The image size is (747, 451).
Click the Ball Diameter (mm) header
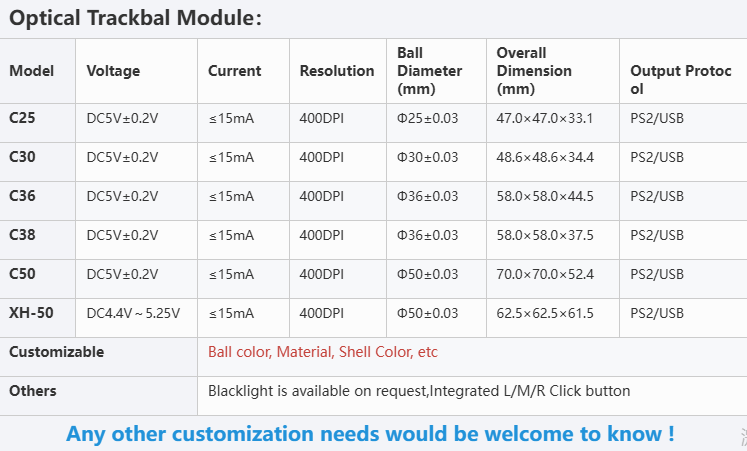coord(429,71)
